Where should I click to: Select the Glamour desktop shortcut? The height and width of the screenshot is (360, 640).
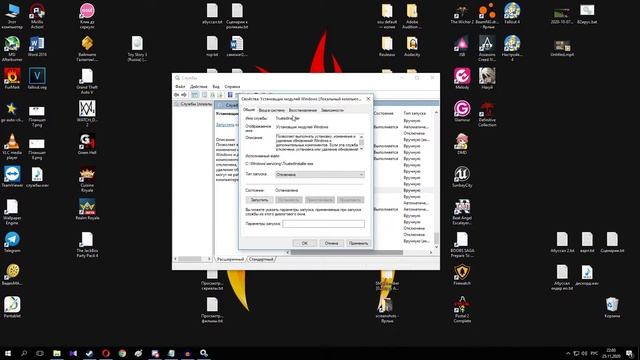(462, 111)
